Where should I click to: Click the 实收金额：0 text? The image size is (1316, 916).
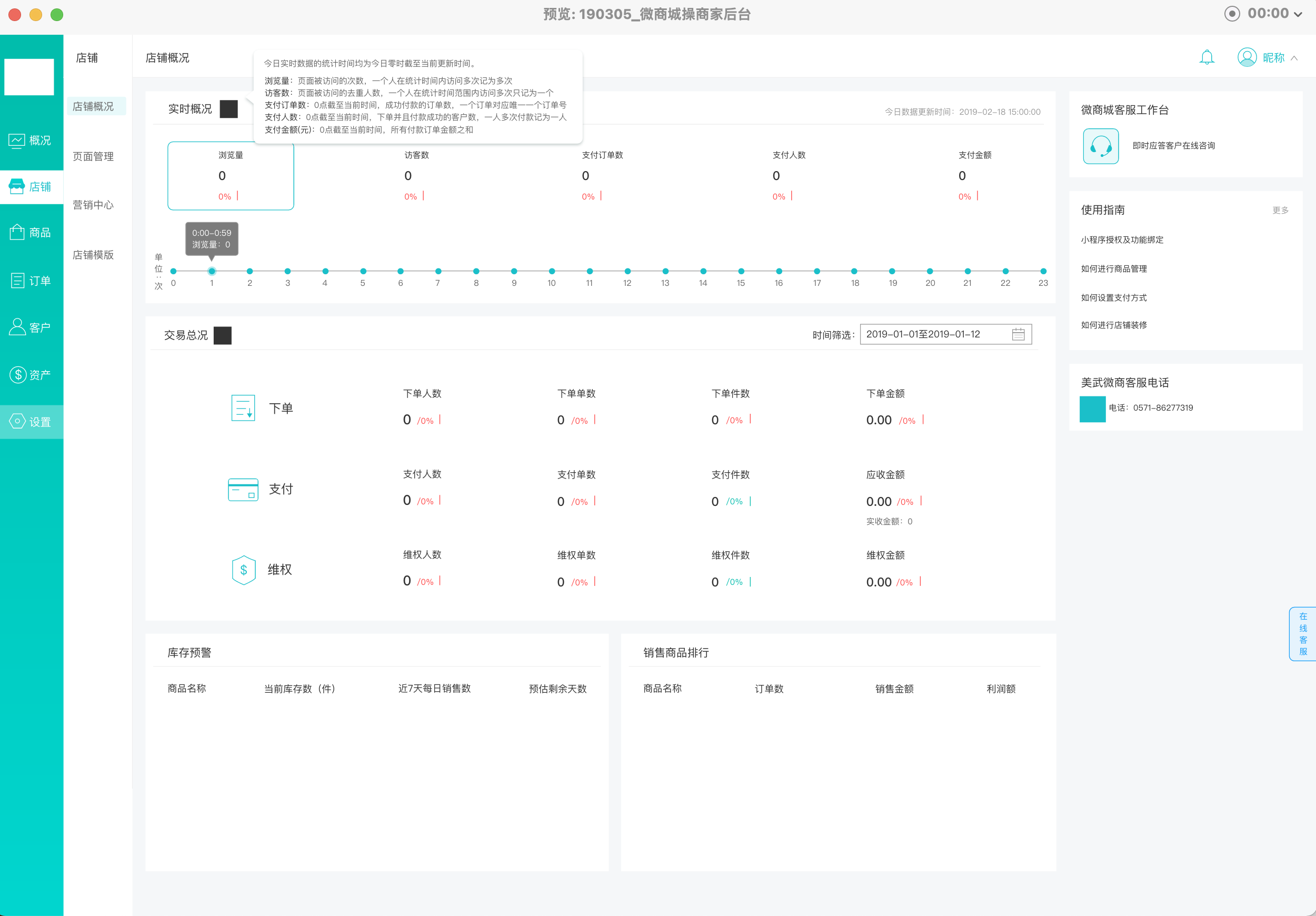[889, 521]
